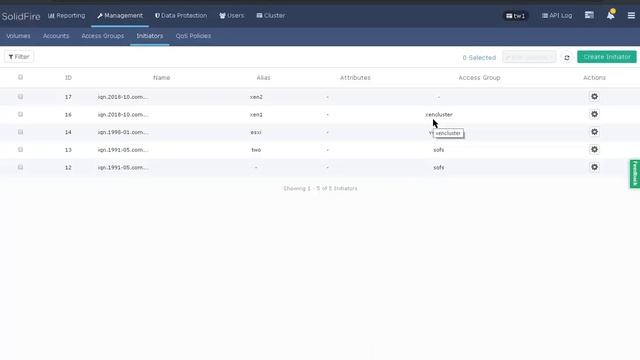Image resolution: width=640 pixels, height=360 pixels.
Task: Open the bulk actions dropdown
Action: [x=529, y=57]
